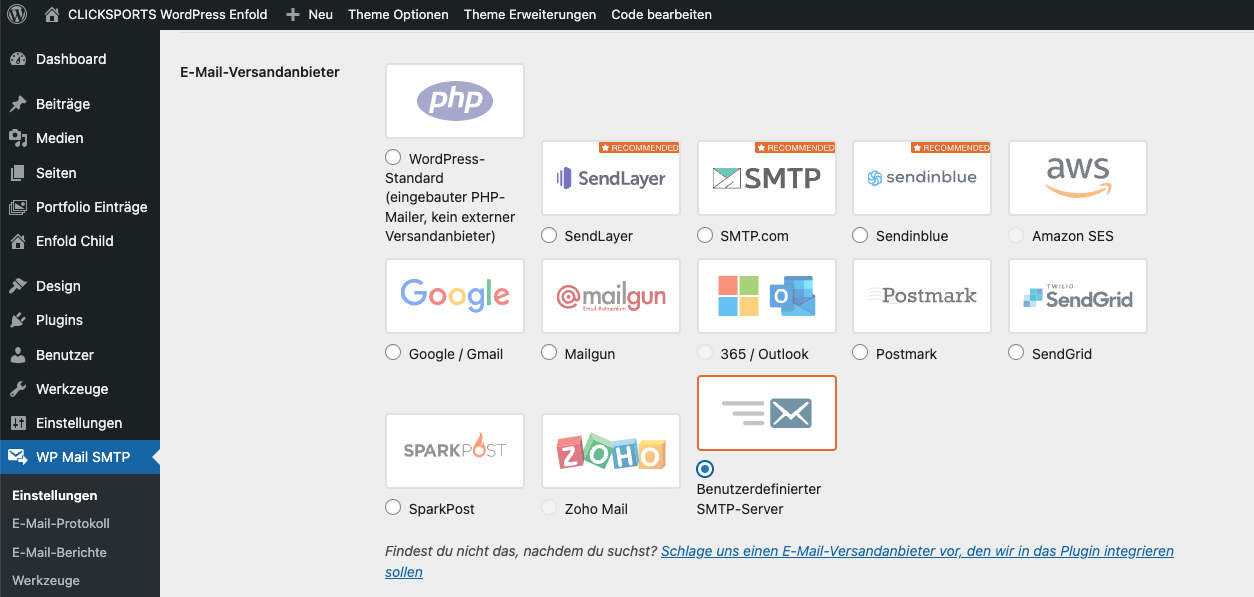Click the Einstellungen sliders icon
This screenshot has width=1254, height=597.
18,423
